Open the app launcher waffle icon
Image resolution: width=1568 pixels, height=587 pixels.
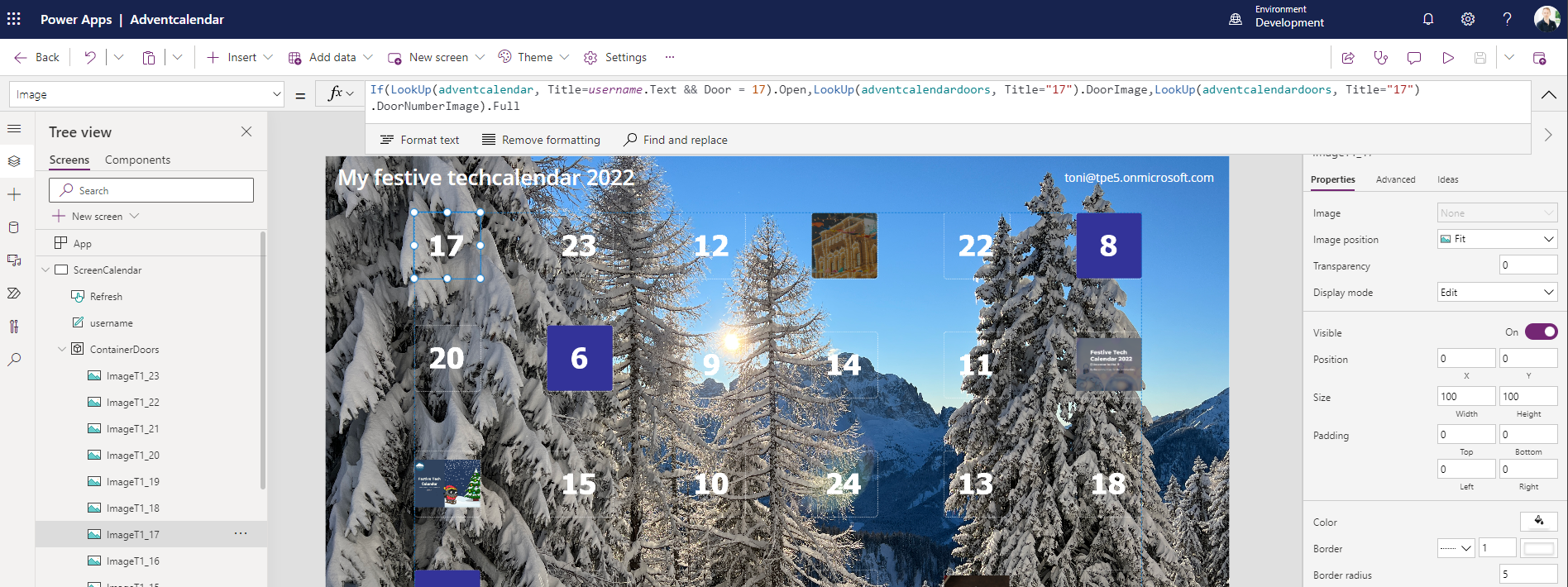(x=14, y=19)
